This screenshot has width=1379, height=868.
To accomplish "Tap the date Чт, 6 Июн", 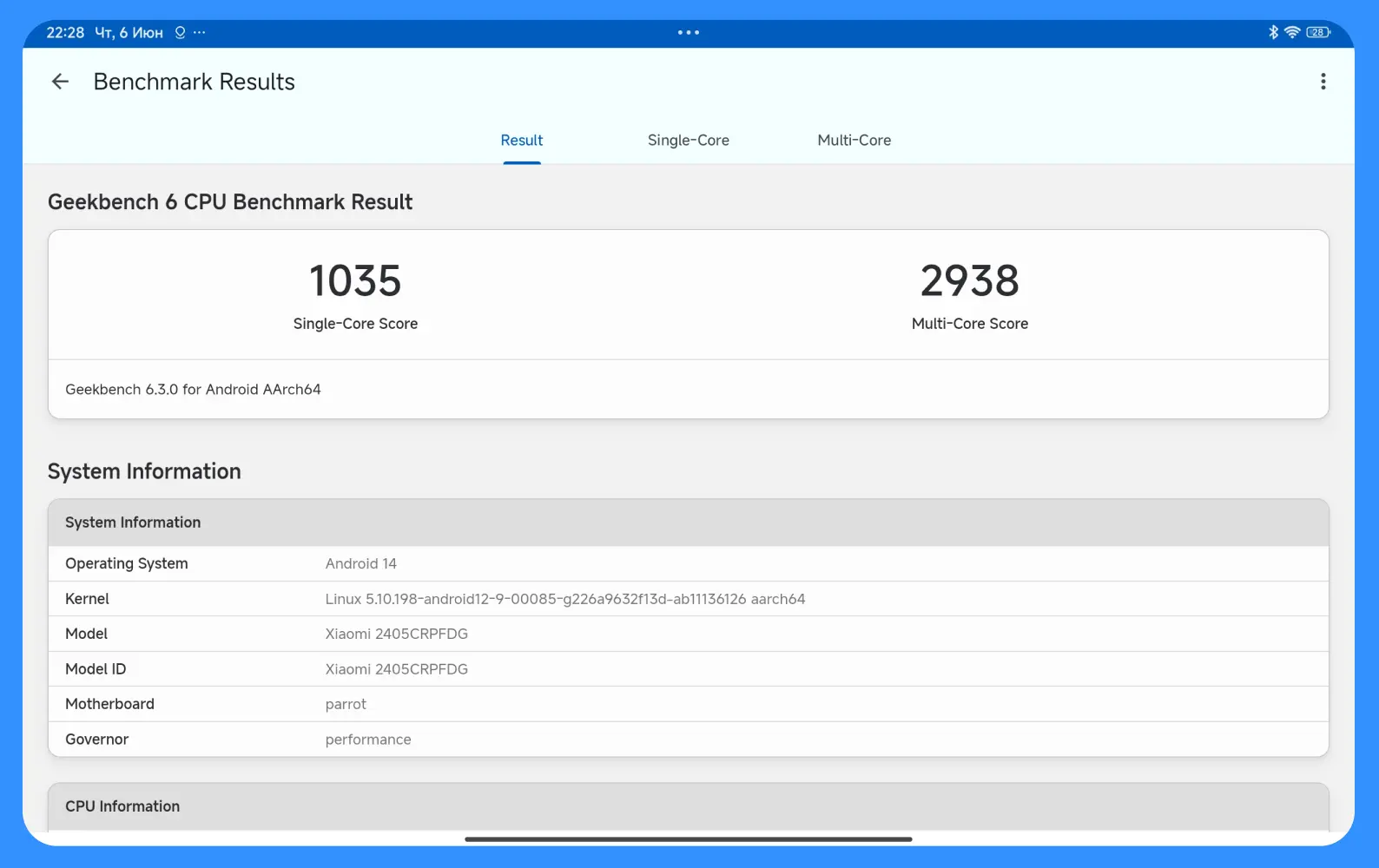I will pos(129,32).
